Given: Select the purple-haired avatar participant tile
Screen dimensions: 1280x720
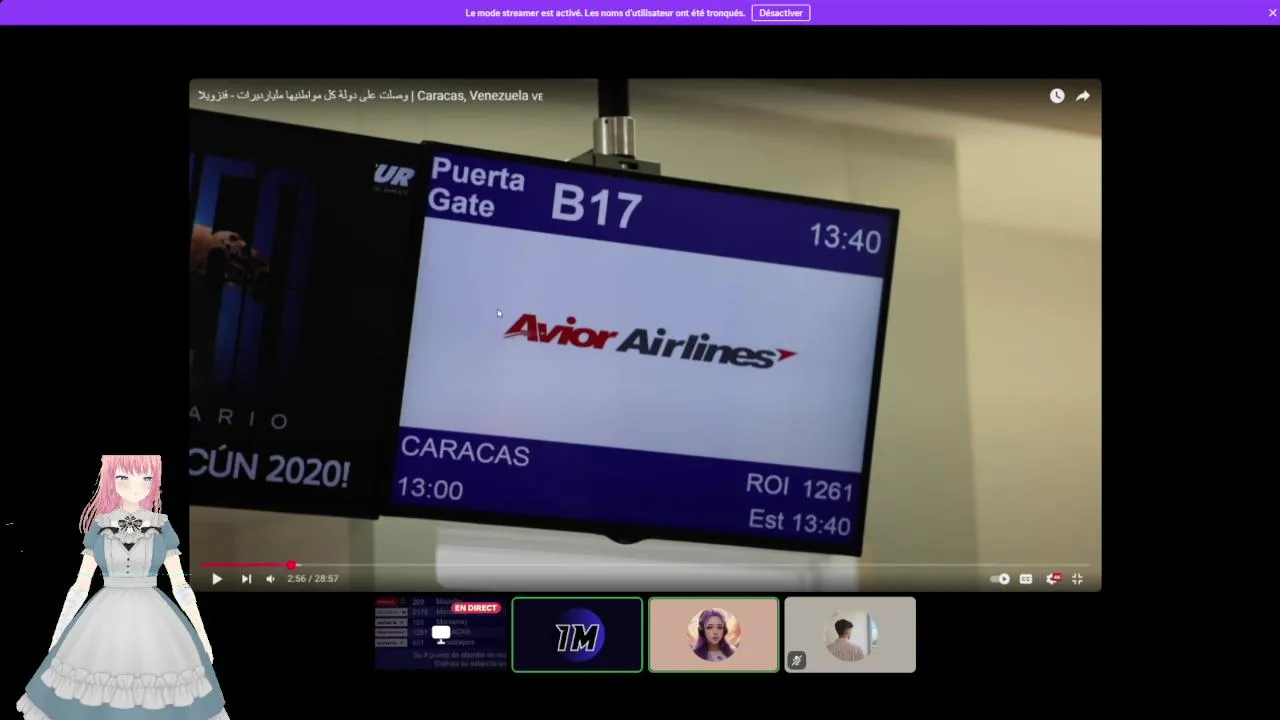Looking at the screenshot, I should 713,634.
